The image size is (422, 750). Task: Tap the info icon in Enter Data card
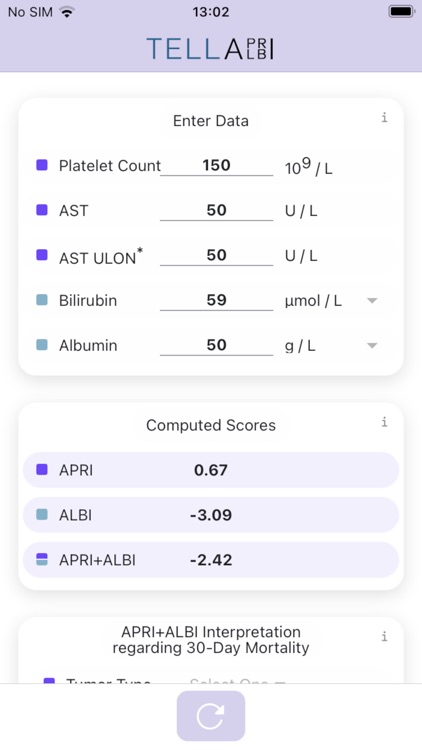click(x=384, y=118)
